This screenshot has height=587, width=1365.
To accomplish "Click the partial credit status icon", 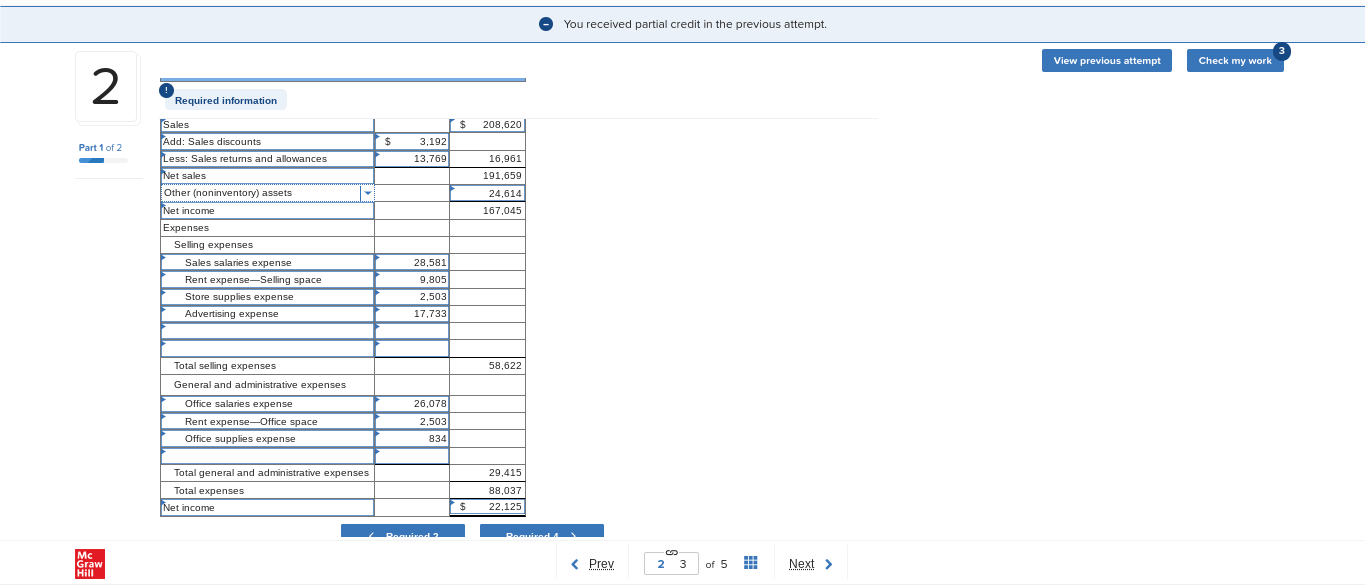I will [546, 24].
